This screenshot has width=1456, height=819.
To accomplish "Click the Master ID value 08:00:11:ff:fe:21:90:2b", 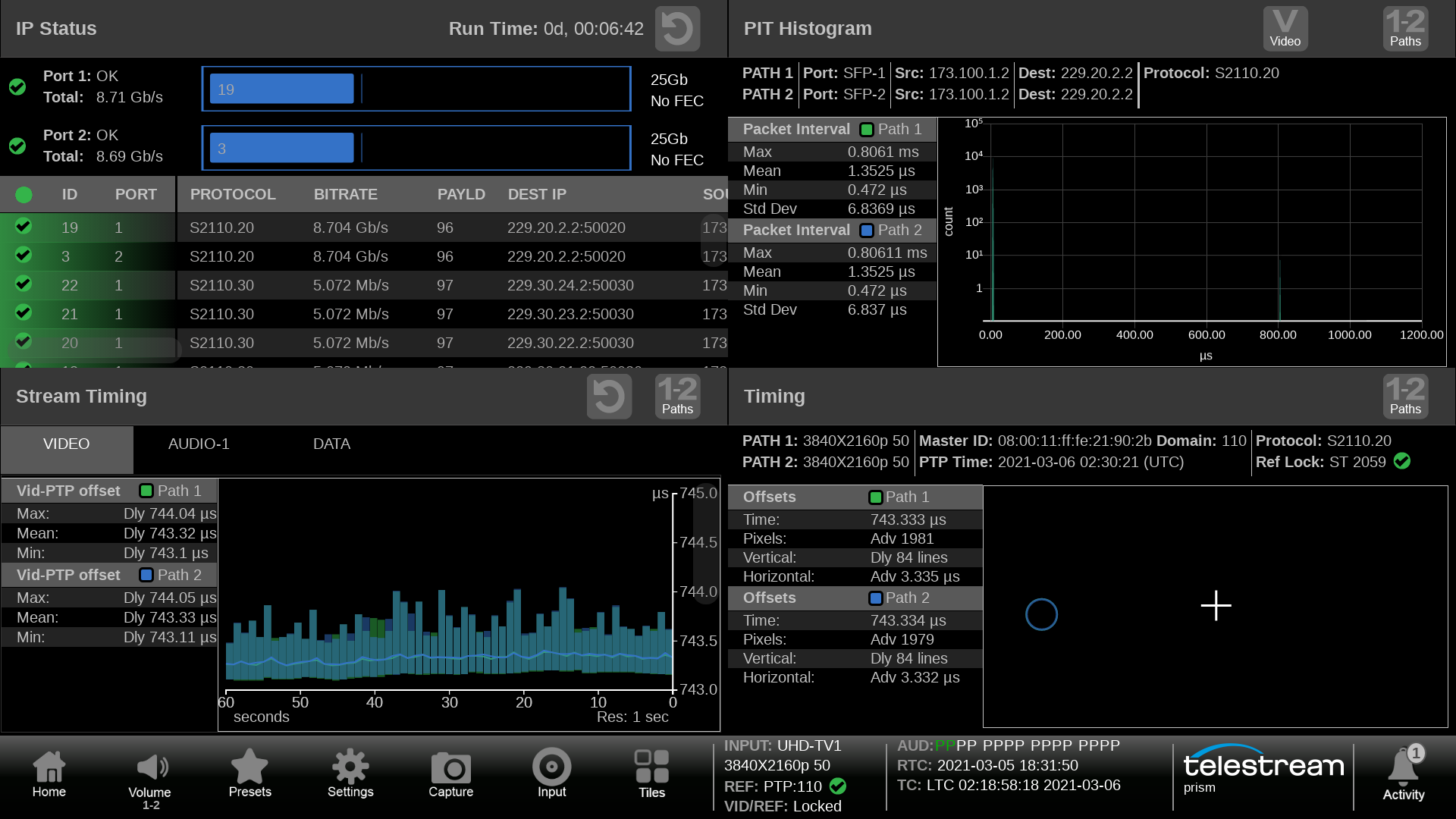I will coord(1075,441).
